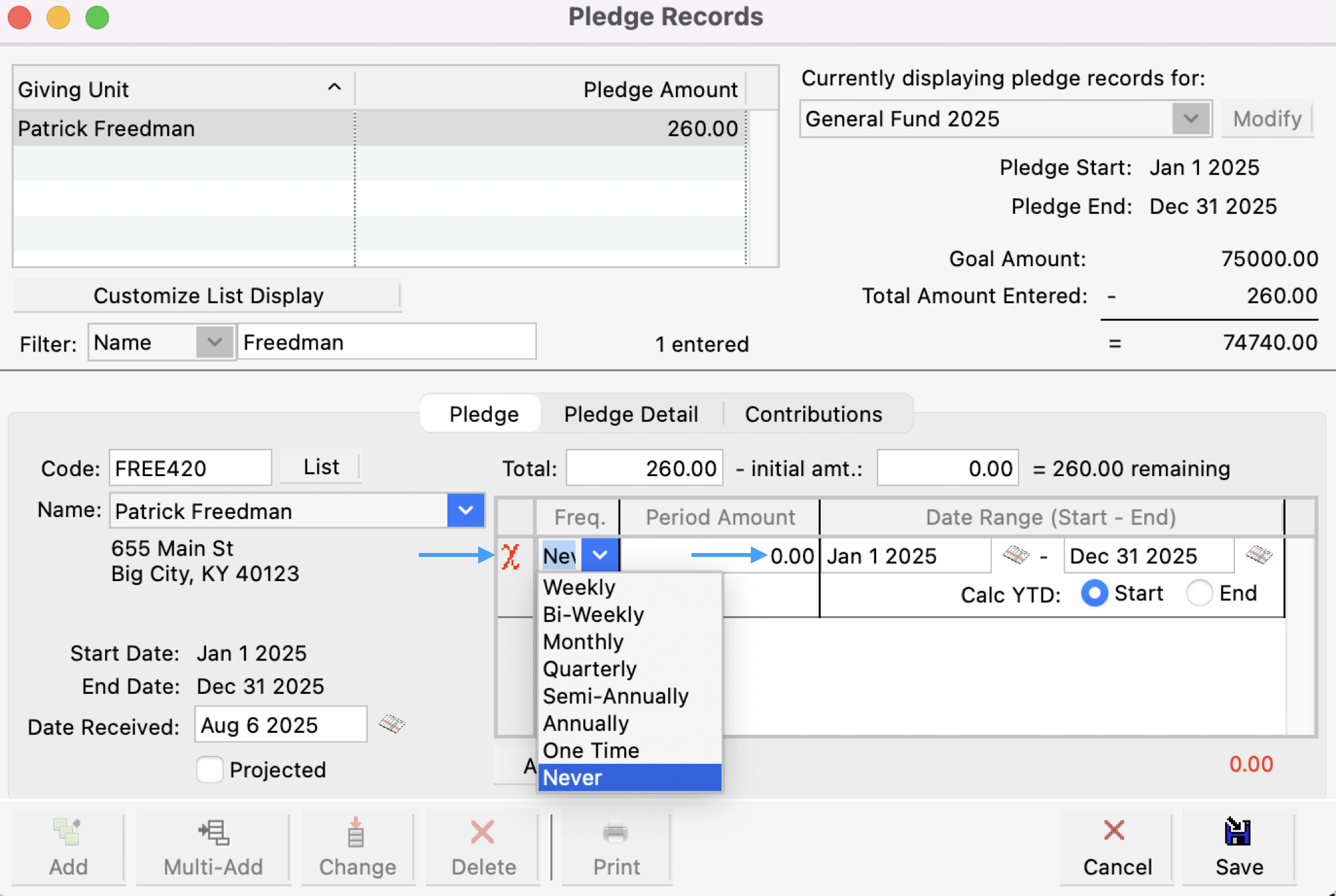This screenshot has height=896, width=1336.
Task: Switch to the Pledge Detail tab
Action: 630,413
